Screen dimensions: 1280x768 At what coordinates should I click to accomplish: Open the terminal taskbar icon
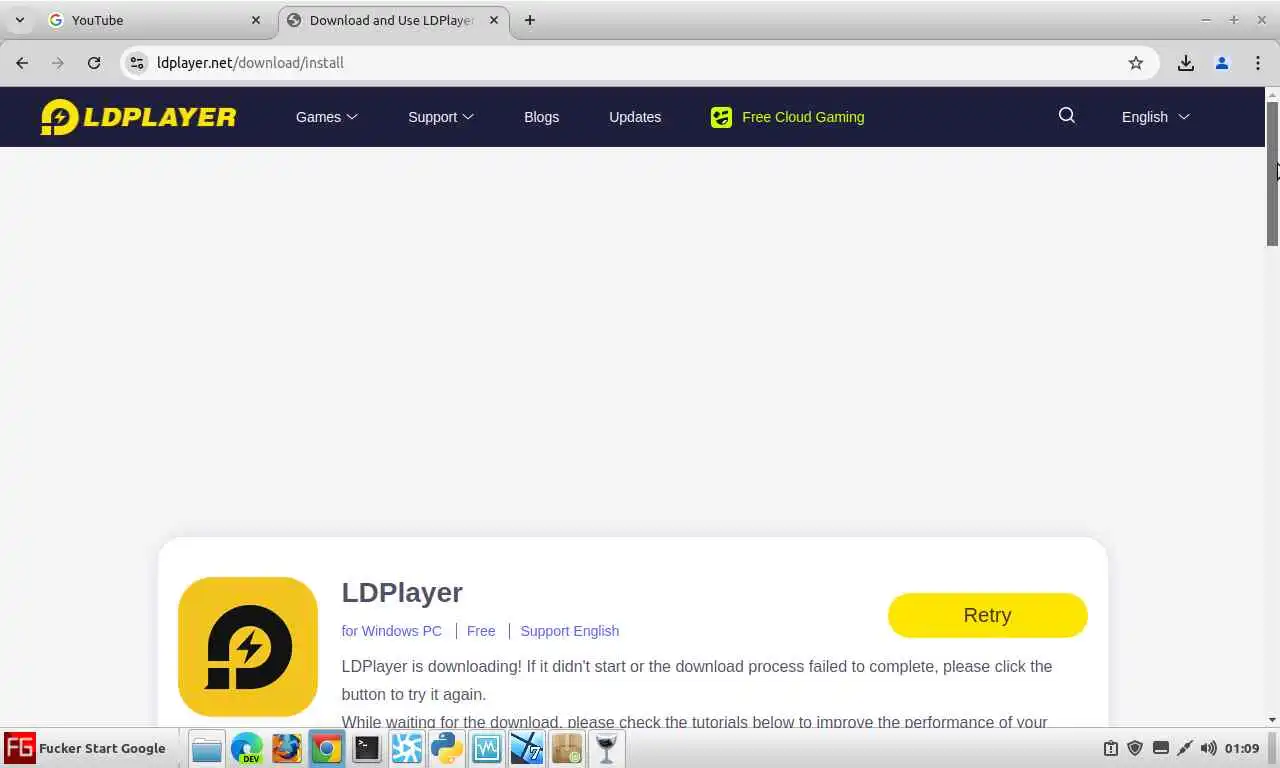pos(367,748)
